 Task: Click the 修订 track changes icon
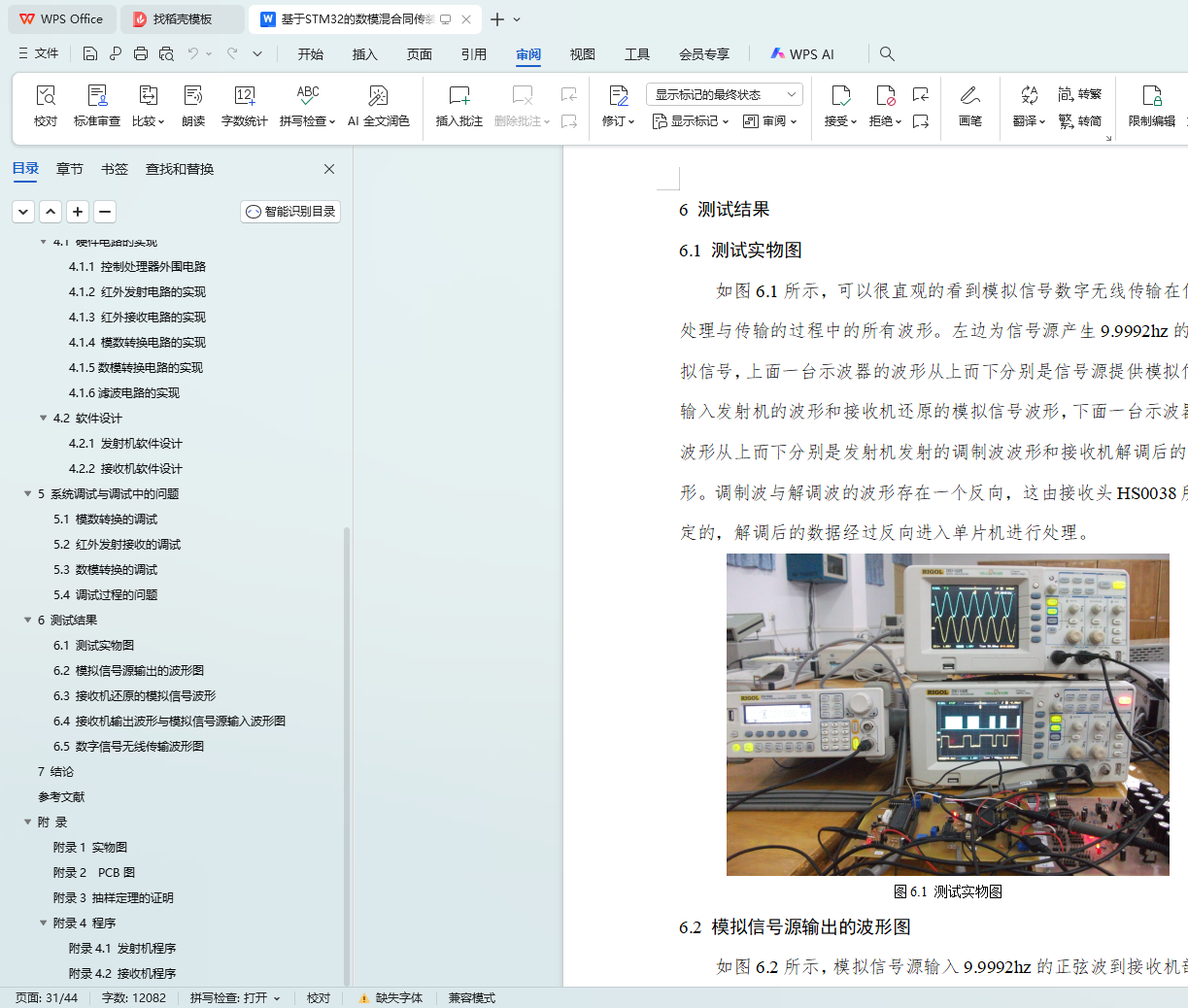[x=619, y=95]
